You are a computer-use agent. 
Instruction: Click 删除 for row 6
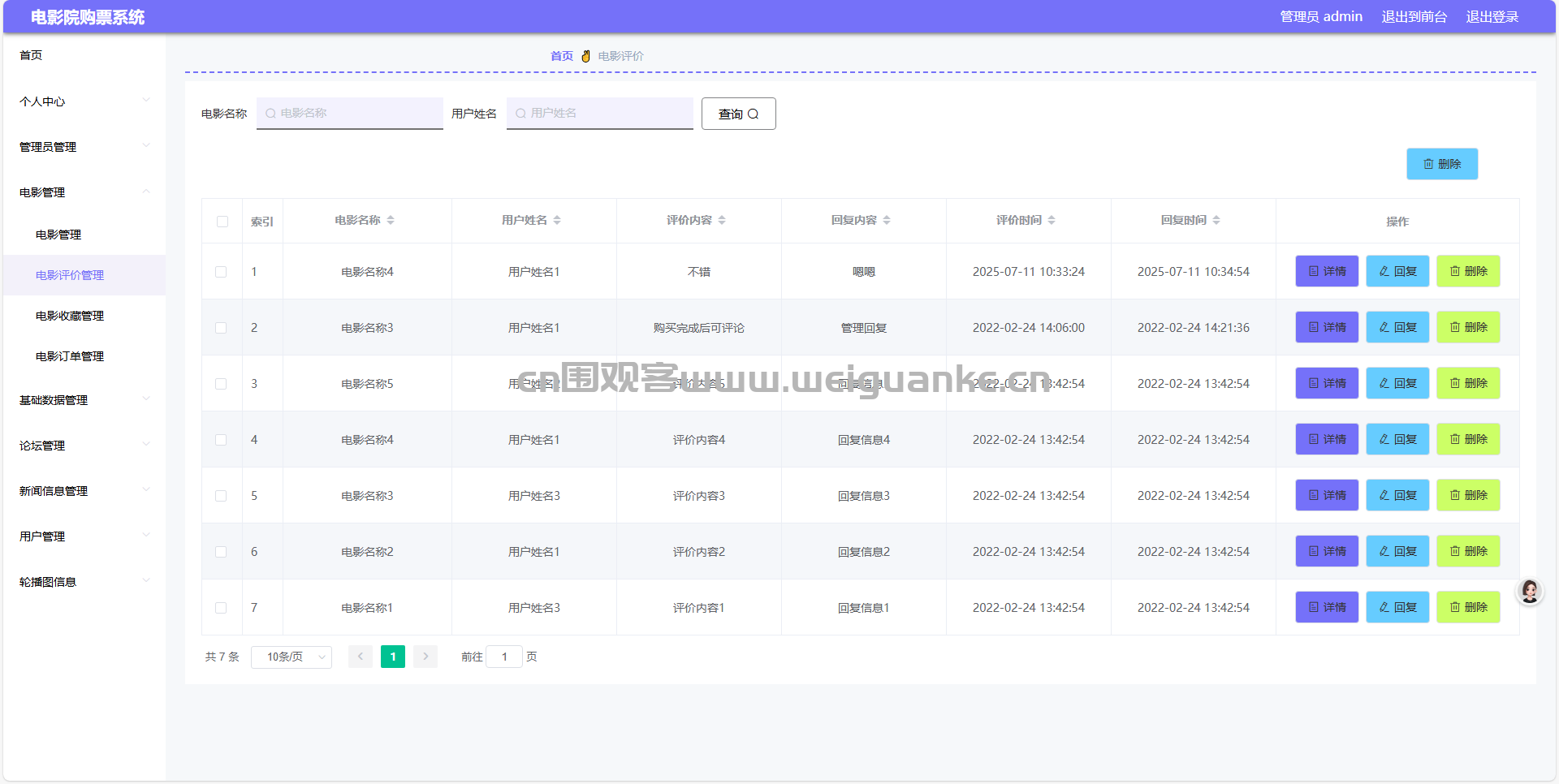(1468, 551)
